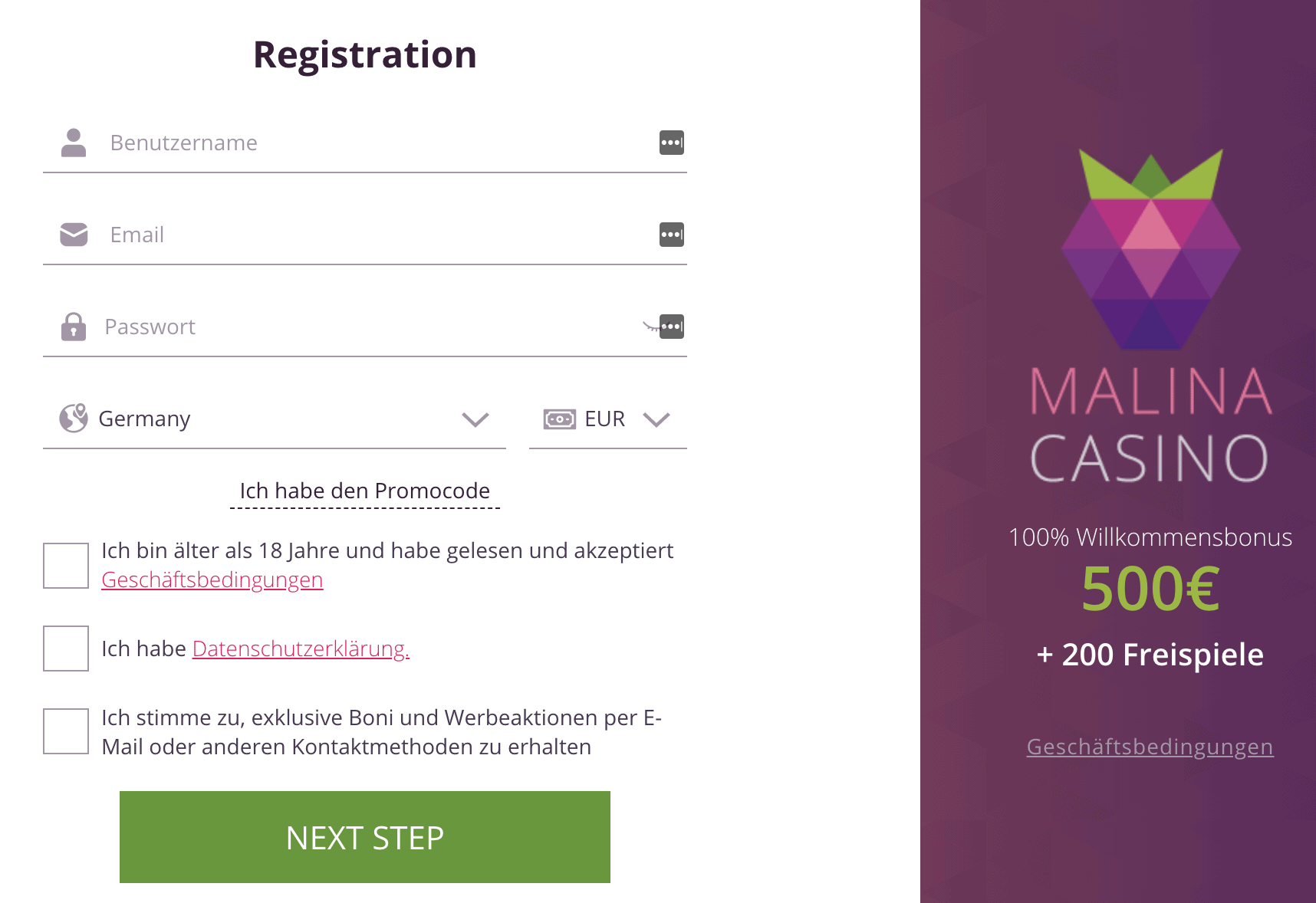1316x903 pixels.
Task: Click the globe icon next to Germany
Action: point(74,419)
